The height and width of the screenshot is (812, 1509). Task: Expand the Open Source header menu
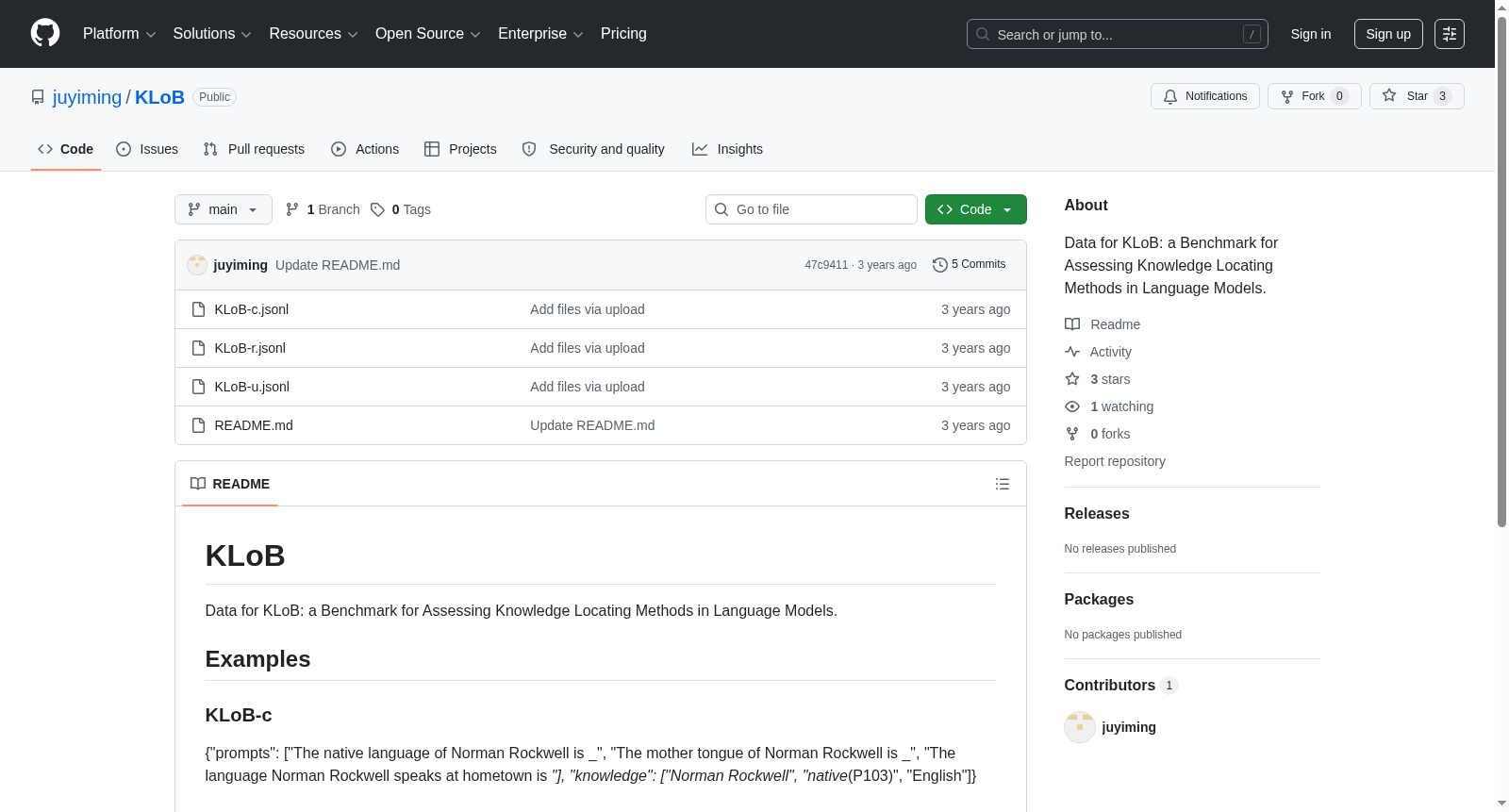pyautogui.click(x=428, y=34)
